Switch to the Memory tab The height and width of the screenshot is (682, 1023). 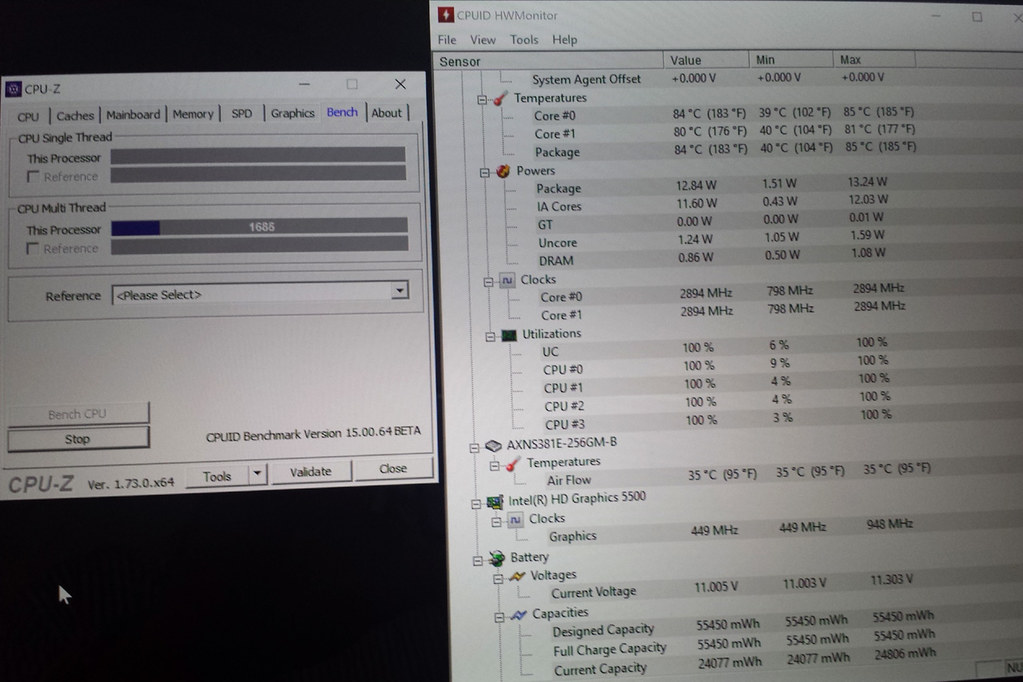click(x=193, y=114)
